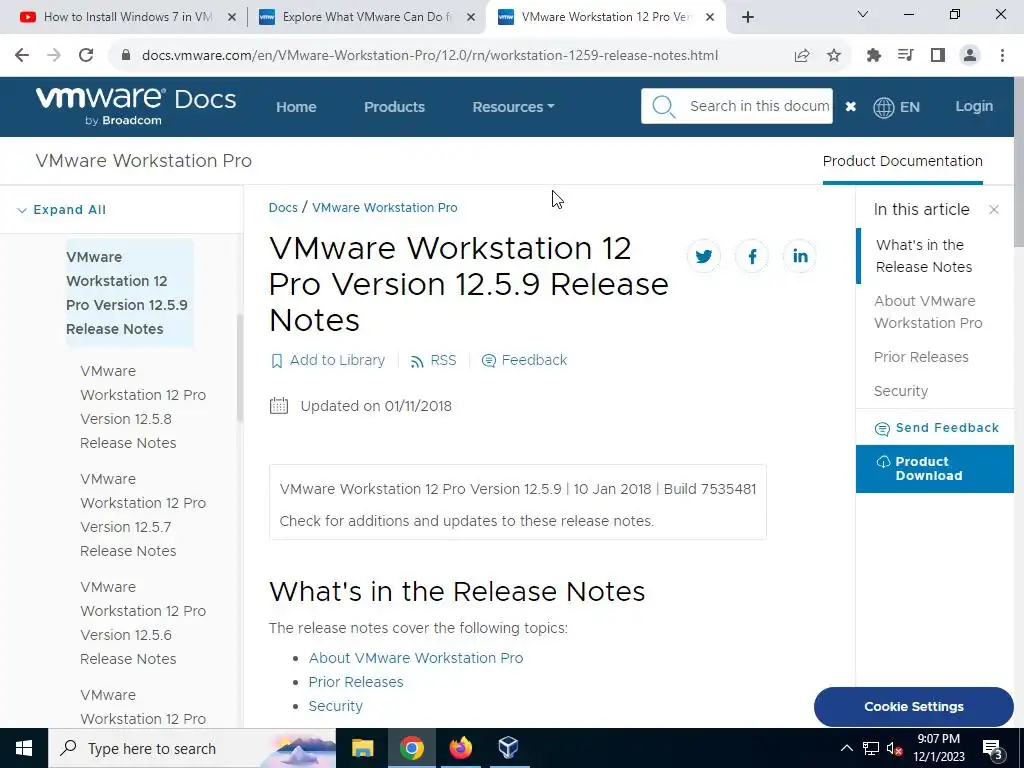Viewport: 1024px width, 768px height.
Task: Share page on Twitter icon
Action: [x=704, y=256]
